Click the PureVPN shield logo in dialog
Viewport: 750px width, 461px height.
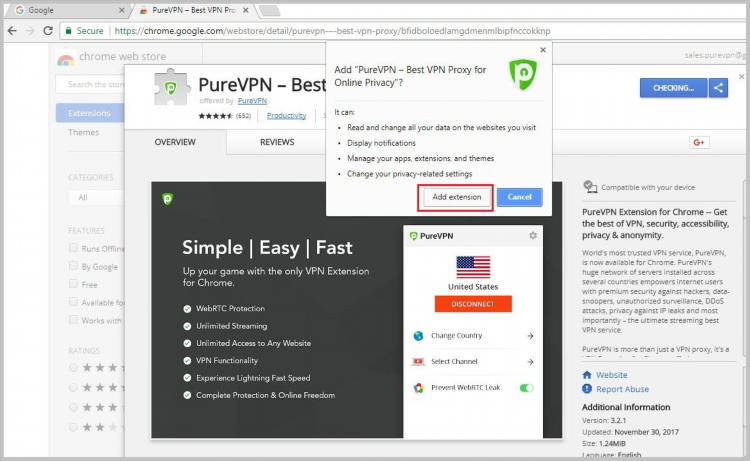[x=523, y=74]
